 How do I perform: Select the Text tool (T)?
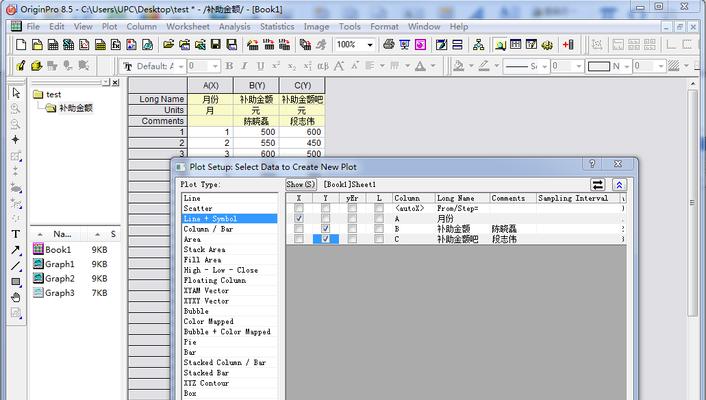pos(16,234)
